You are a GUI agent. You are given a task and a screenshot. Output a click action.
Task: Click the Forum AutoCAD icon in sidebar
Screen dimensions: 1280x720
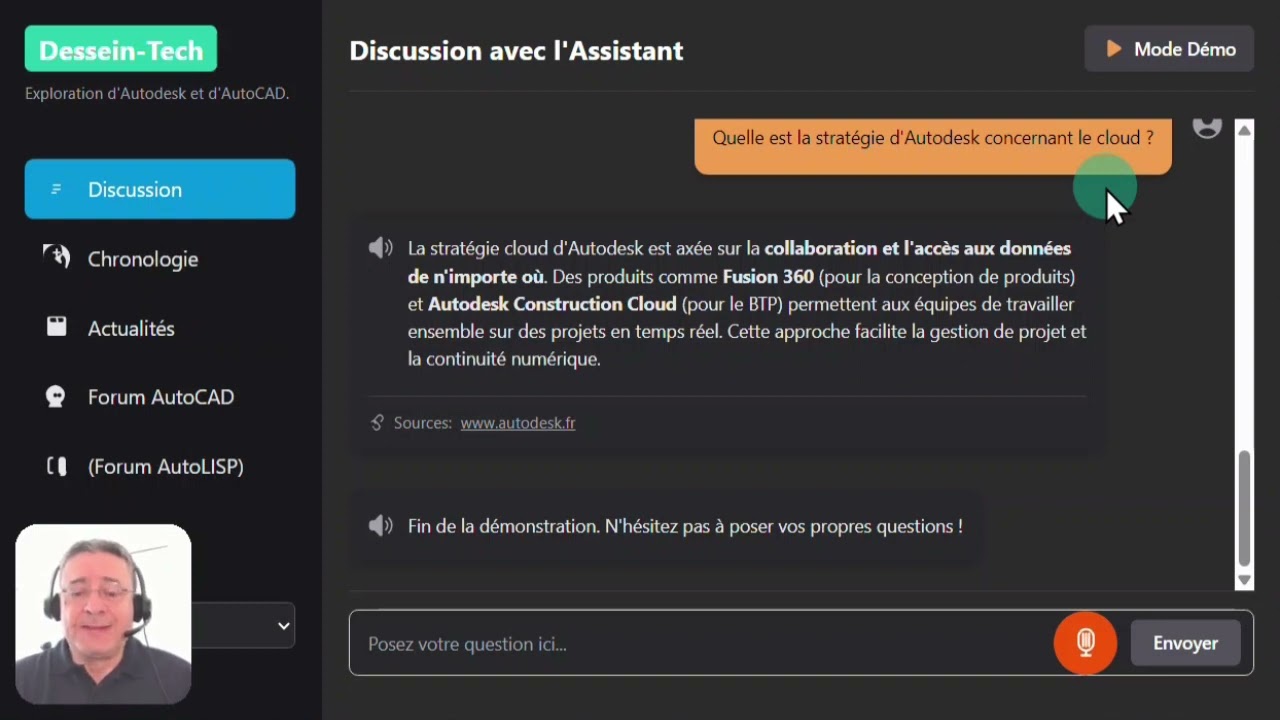[x=57, y=397]
